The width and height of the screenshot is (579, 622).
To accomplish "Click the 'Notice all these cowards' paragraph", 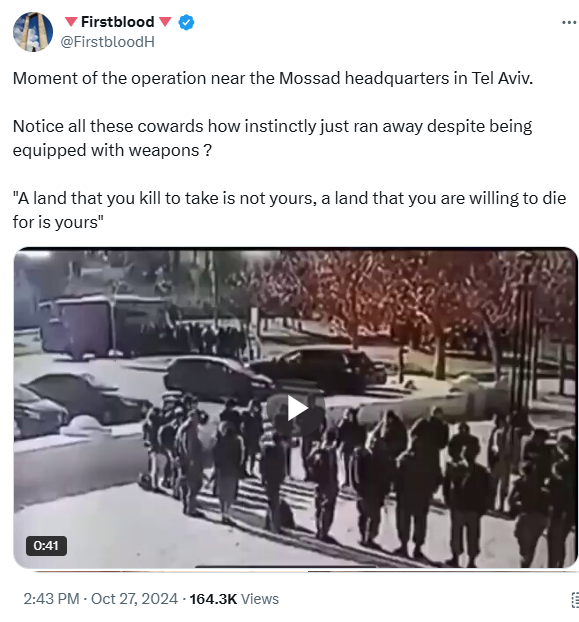I will click(272, 138).
